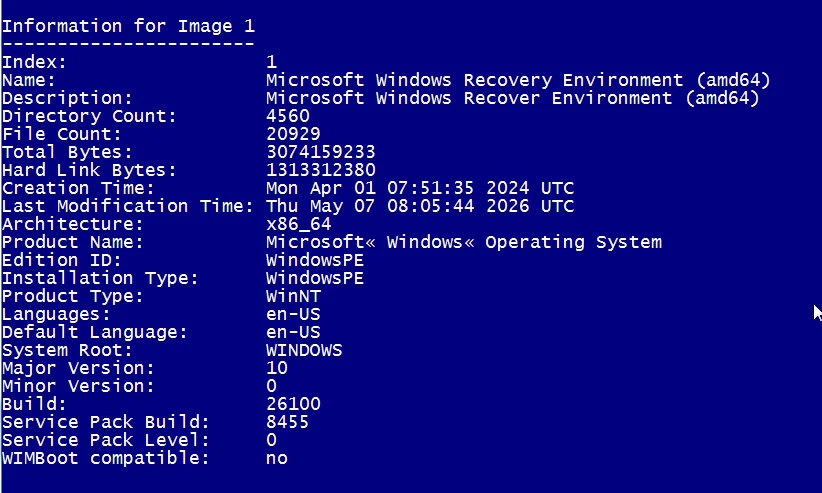Click the Default Language value en-US
822x493 pixels.
tap(293, 331)
